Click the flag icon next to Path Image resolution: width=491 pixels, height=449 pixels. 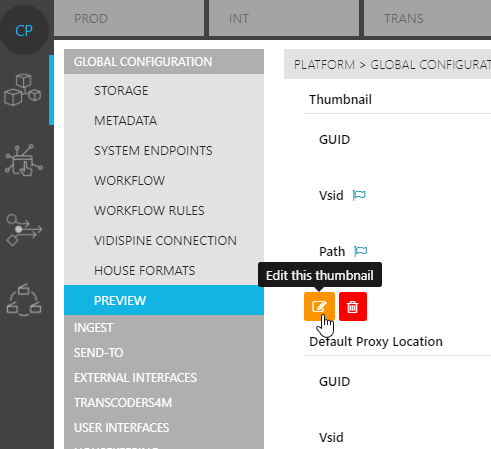point(360,251)
